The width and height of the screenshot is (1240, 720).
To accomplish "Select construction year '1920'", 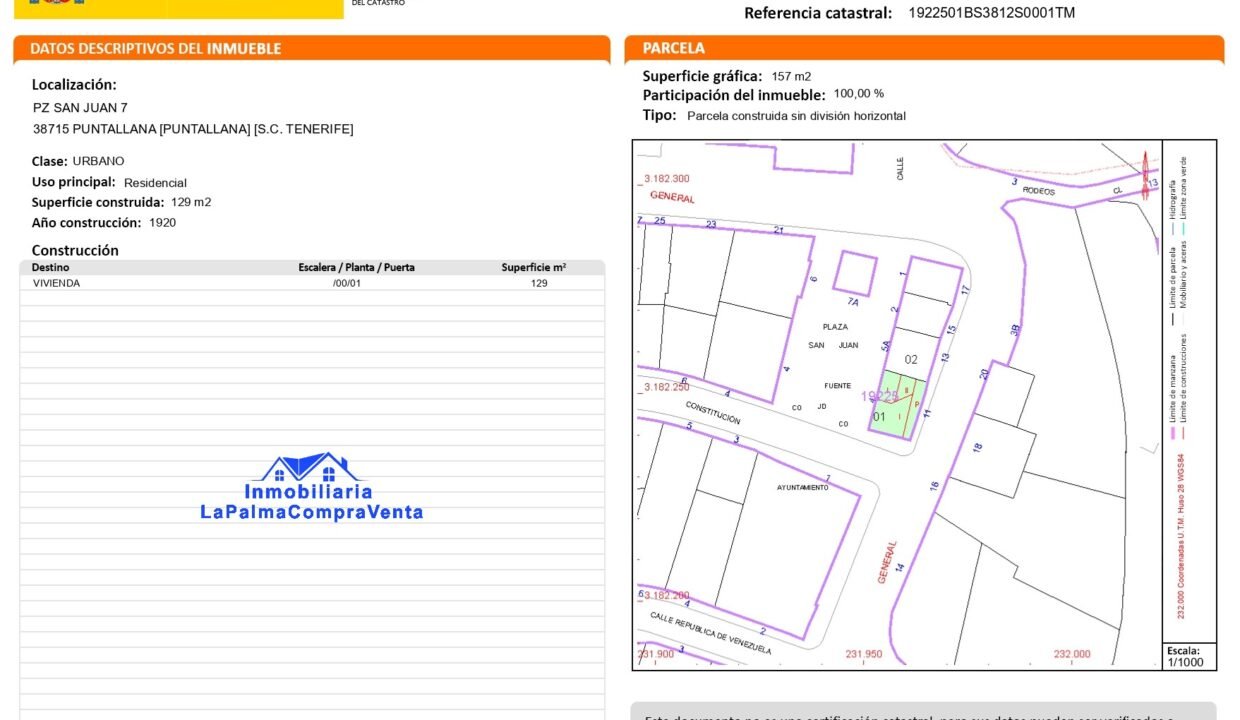I will (x=162, y=223).
